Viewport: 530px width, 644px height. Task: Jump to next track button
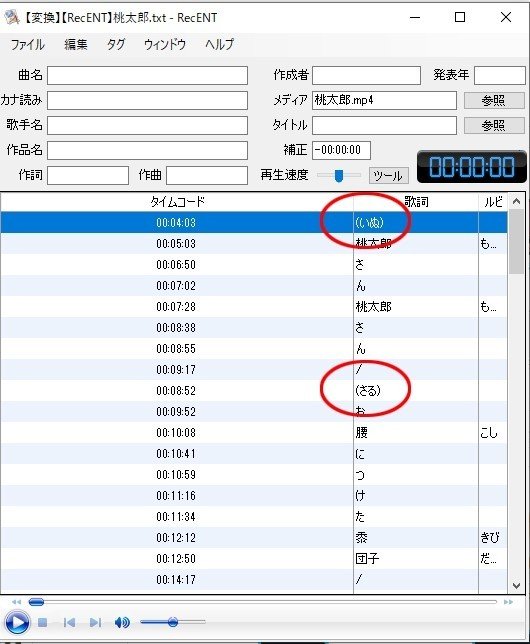click(x=95, y=623)
